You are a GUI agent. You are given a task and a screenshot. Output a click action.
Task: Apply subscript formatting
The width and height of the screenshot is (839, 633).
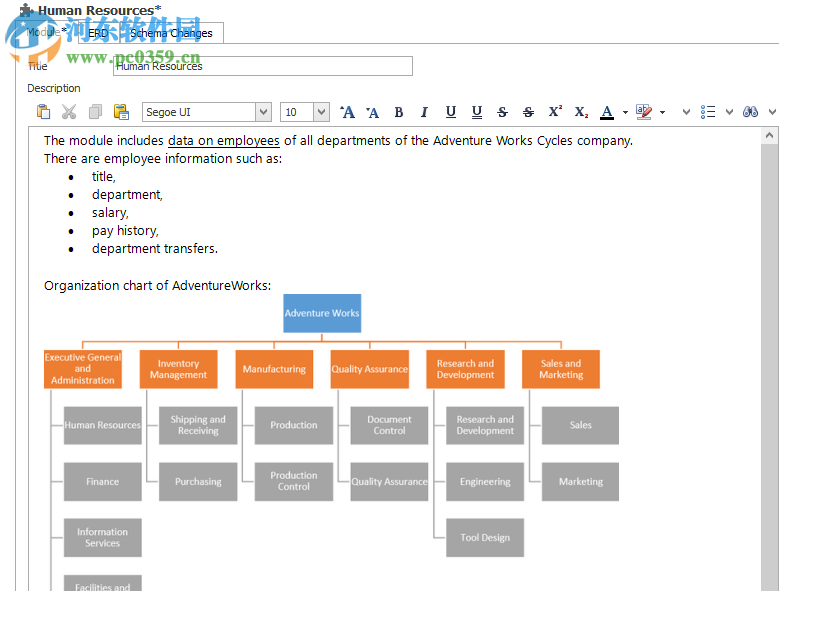tap(581, 112)
